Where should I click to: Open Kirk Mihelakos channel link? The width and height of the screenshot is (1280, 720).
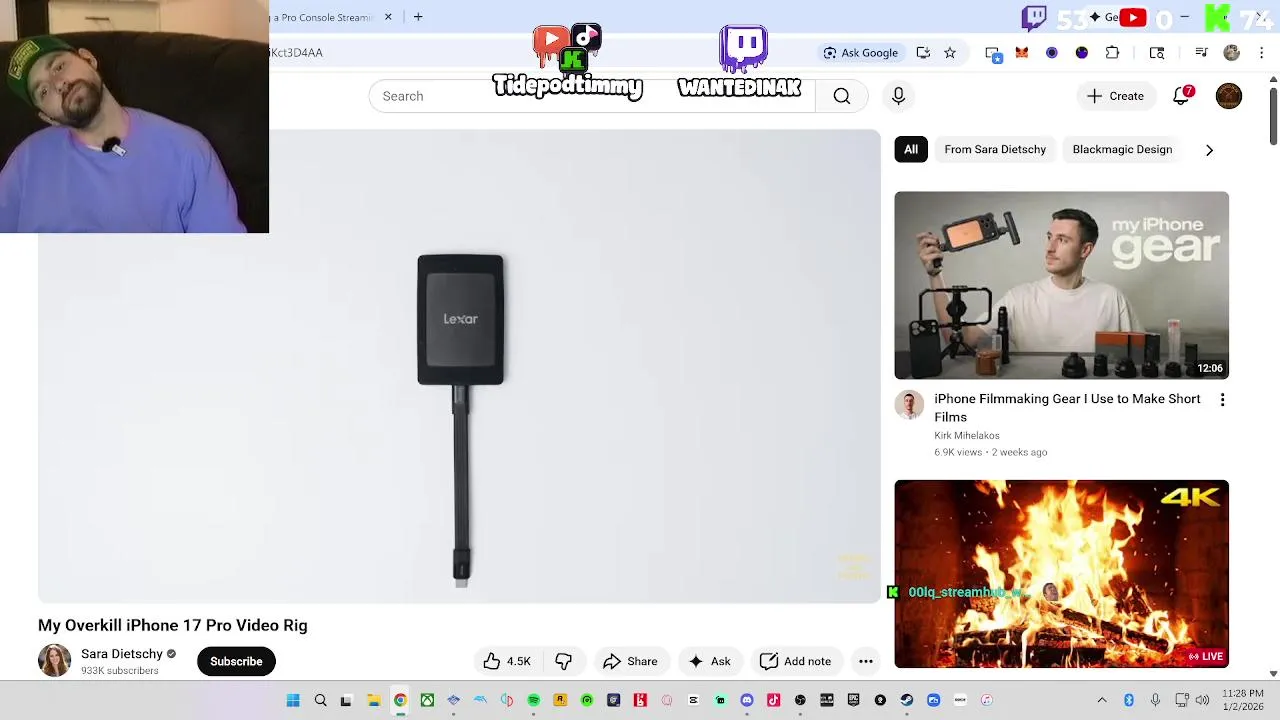point(967,436)
